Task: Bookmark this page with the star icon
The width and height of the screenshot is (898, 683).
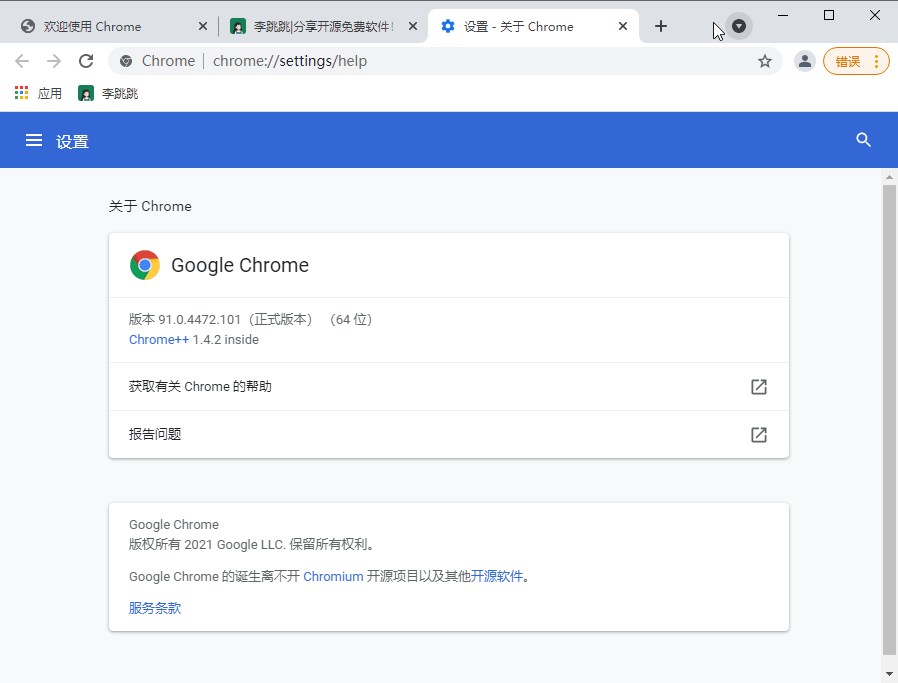Action: (765, 61)
